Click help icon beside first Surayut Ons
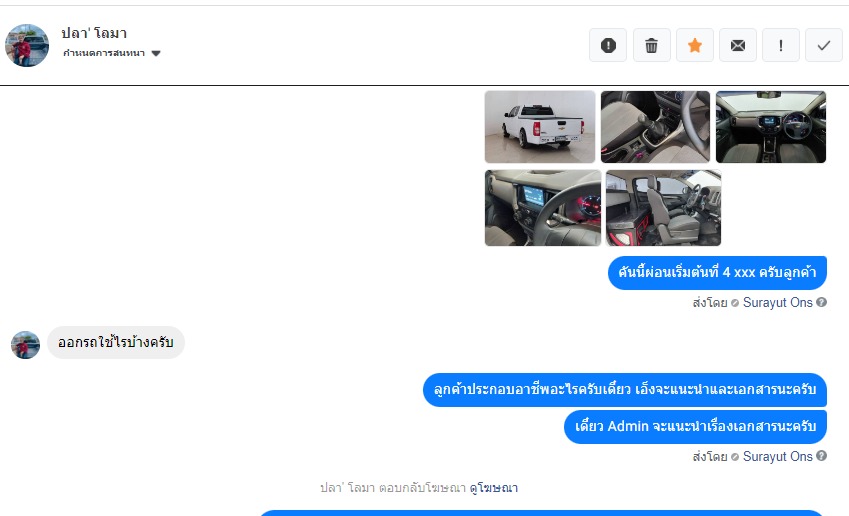The height and width of the screenshot is (516, 849). click(821, 302)
